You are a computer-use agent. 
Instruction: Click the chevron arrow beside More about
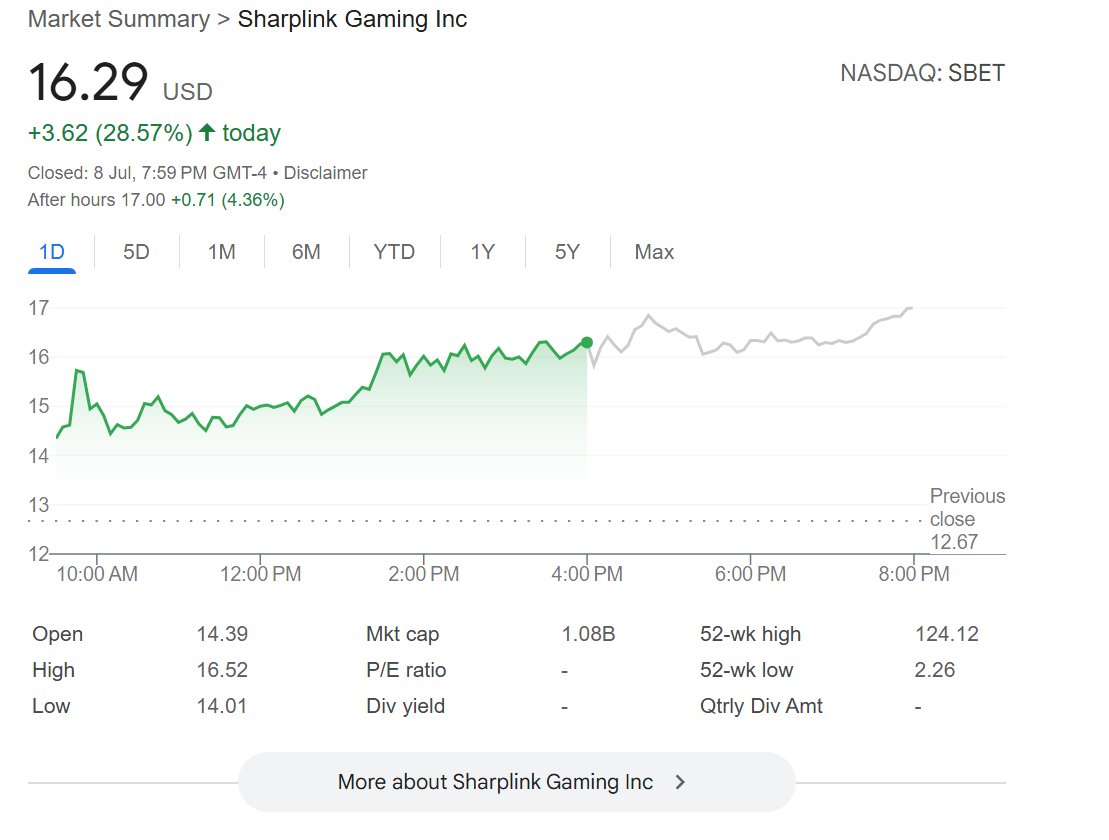680,782
